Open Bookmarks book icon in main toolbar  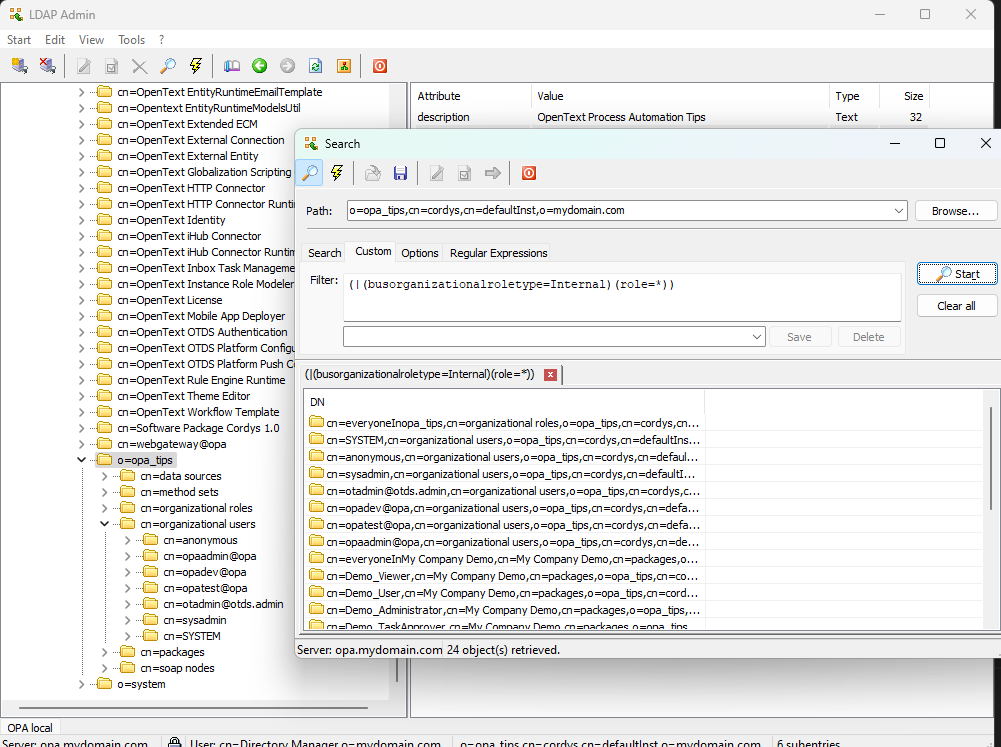(232, 66)
